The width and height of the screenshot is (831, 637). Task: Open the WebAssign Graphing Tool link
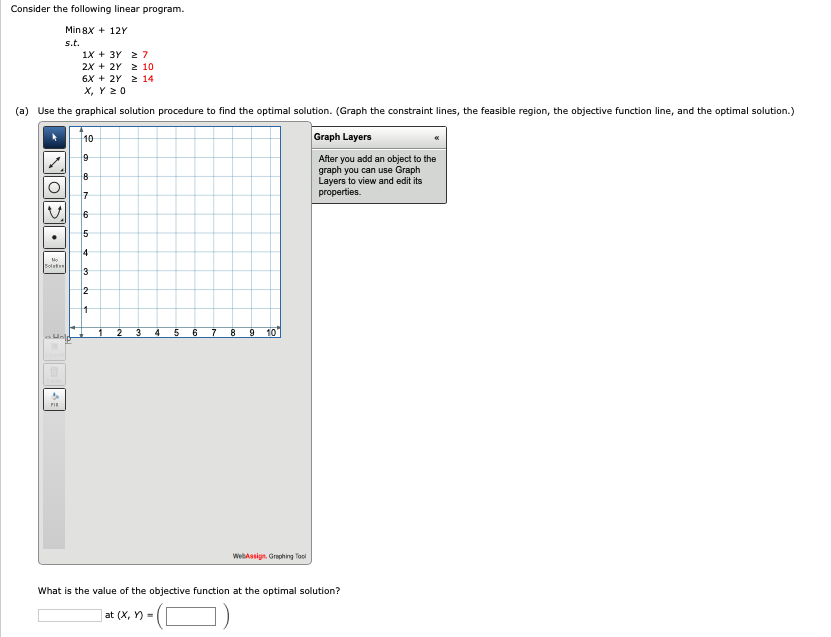click(268, 555)
